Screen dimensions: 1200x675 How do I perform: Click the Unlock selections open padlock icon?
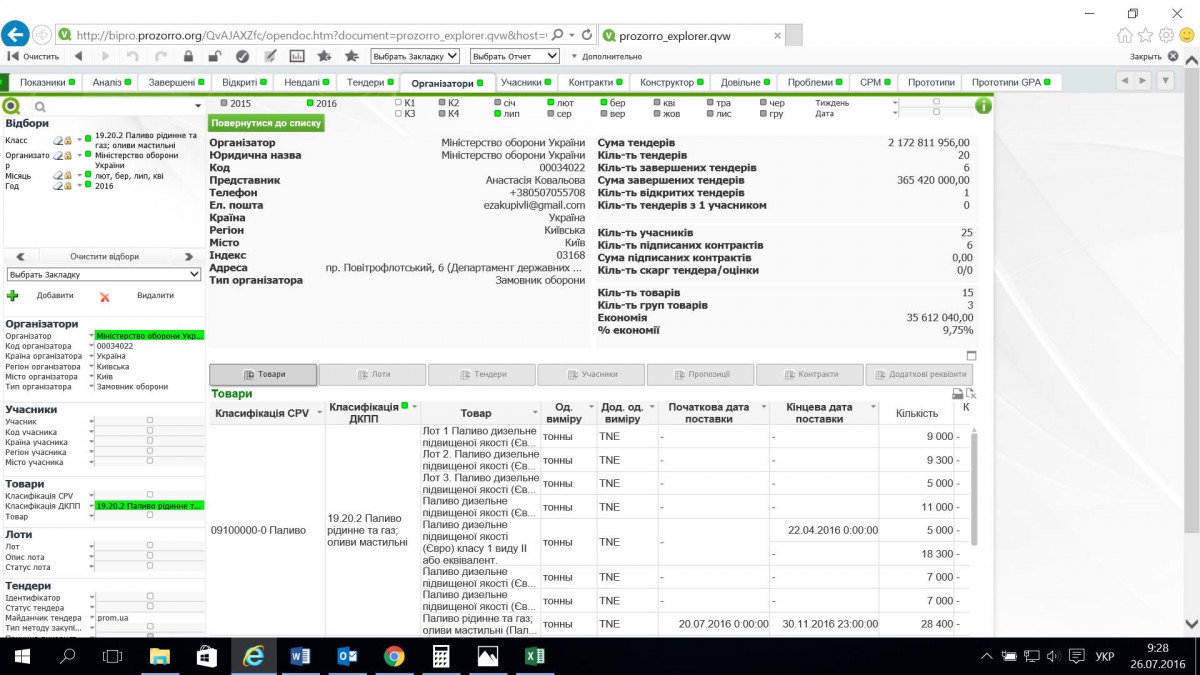(214, 56)
